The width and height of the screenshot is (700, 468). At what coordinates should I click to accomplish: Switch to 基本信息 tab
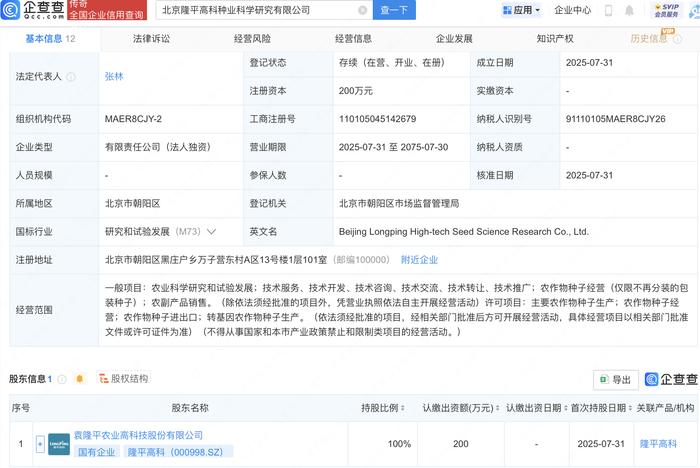click(x=50, y=39)
